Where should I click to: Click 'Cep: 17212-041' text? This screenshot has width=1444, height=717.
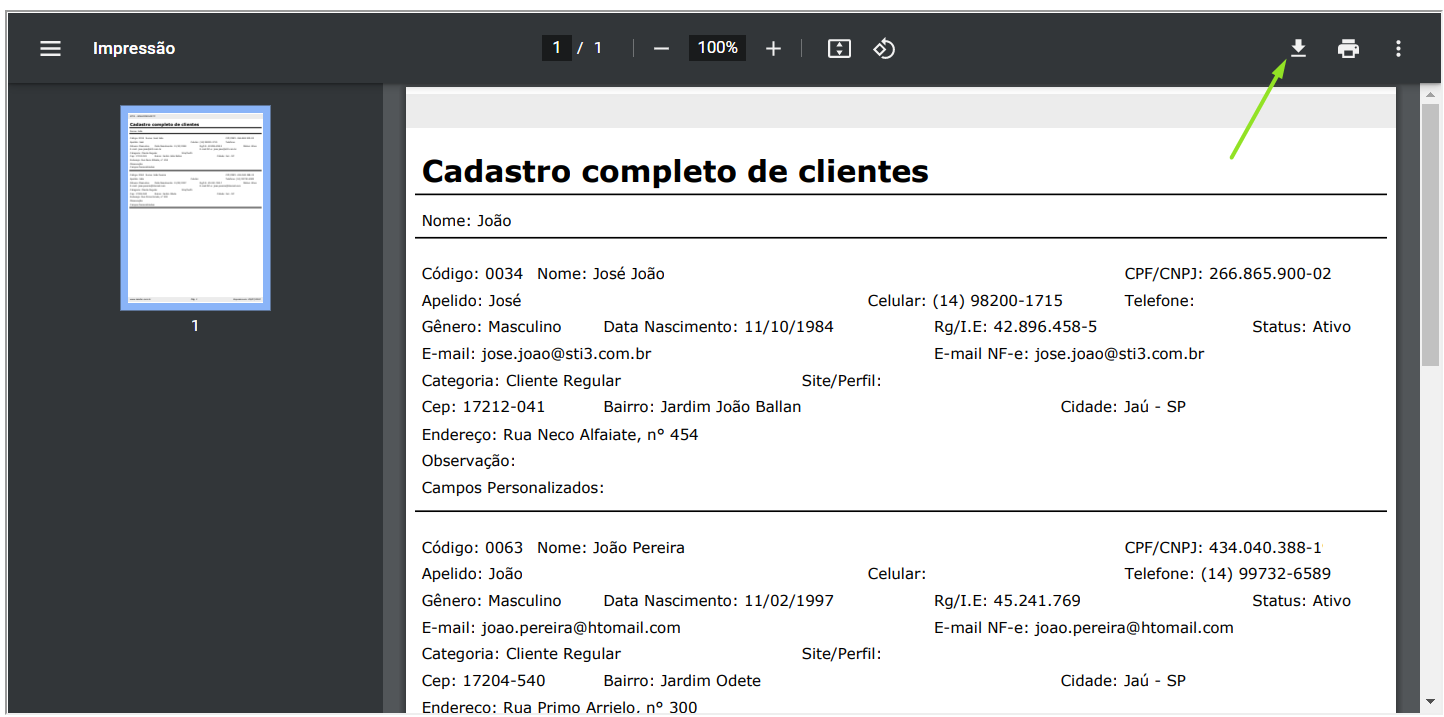tap(484, 407)
